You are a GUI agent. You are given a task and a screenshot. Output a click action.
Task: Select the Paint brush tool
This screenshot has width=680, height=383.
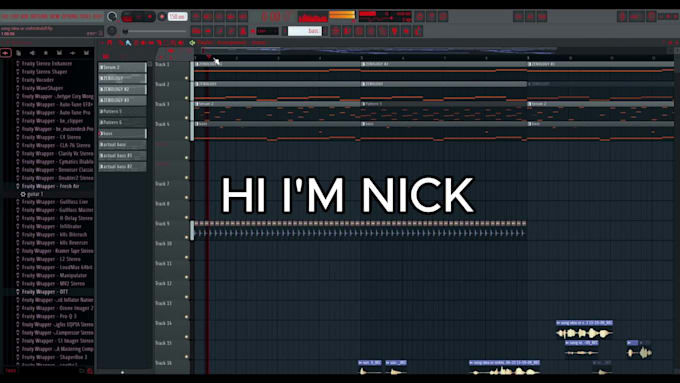coord(128,43)
